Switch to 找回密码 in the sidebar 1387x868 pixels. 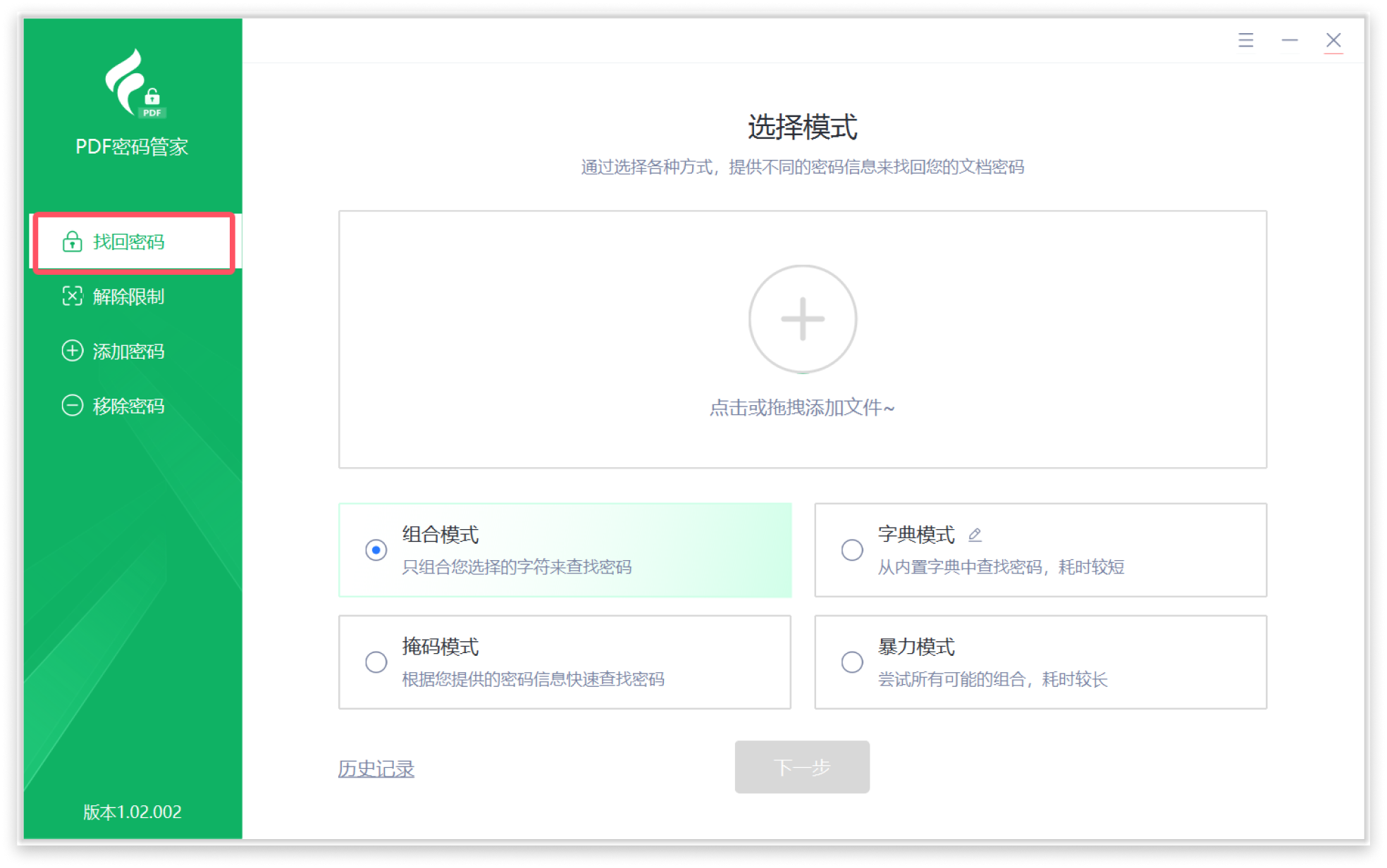click(x=134, y=242)
